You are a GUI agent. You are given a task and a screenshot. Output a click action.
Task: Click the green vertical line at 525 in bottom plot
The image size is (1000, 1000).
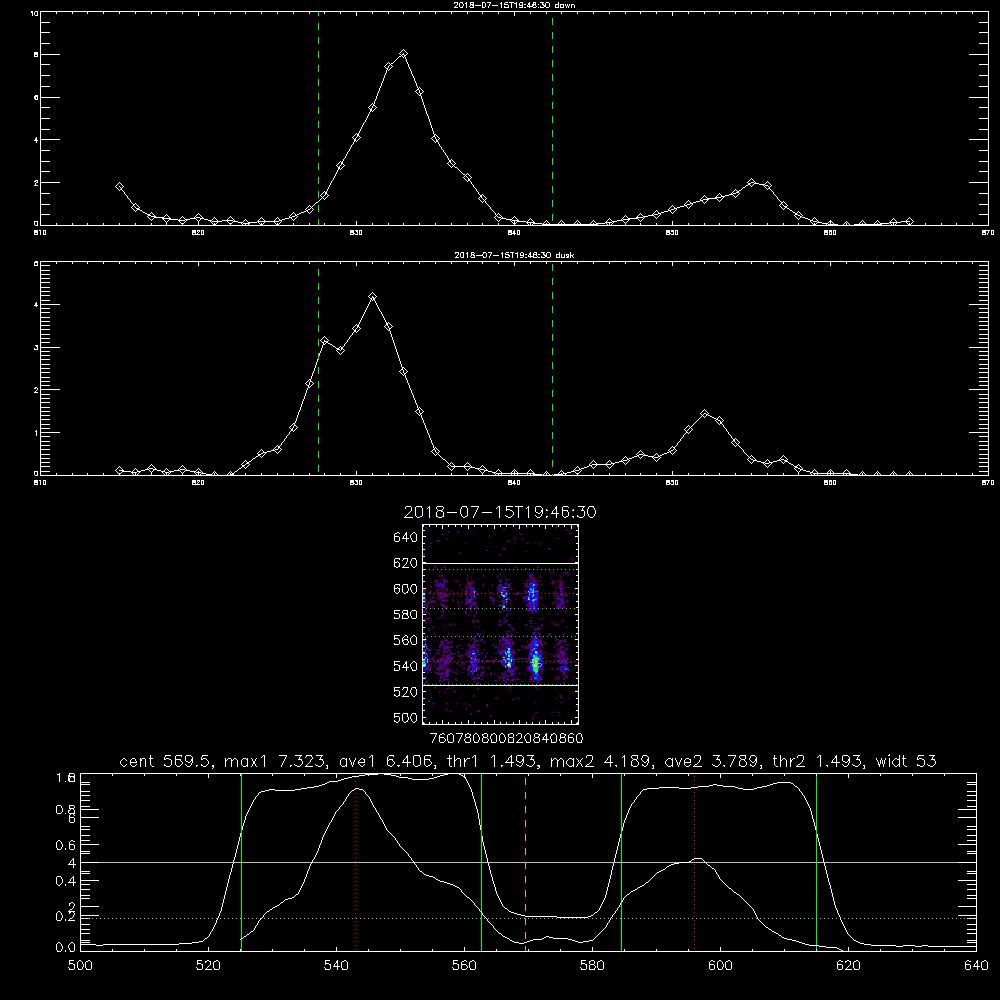point(241,862)
